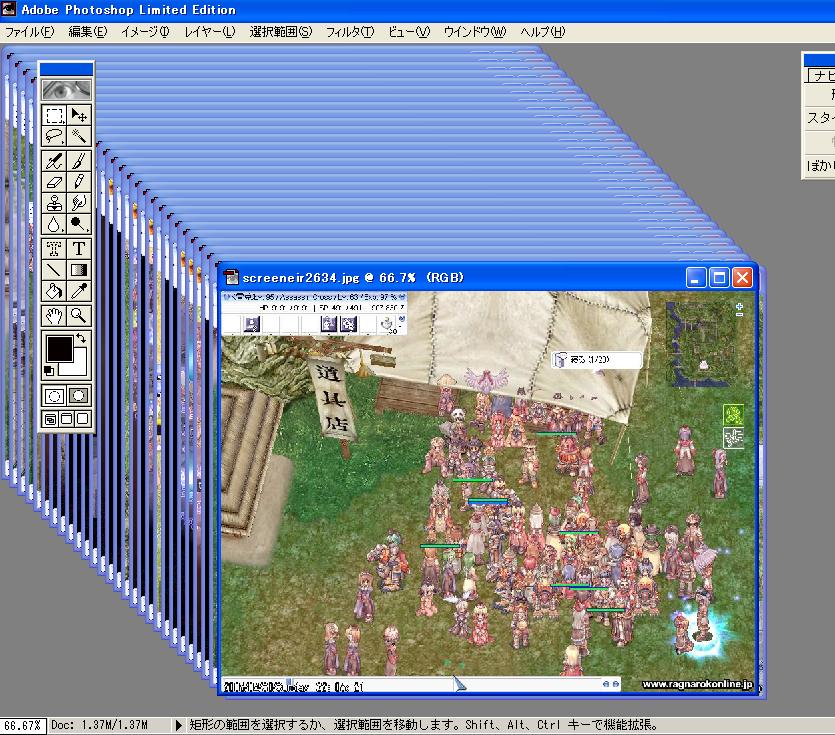Pick the Lasso tool
835x735 pixels.
pyautogui.click(x=54, y=136)
